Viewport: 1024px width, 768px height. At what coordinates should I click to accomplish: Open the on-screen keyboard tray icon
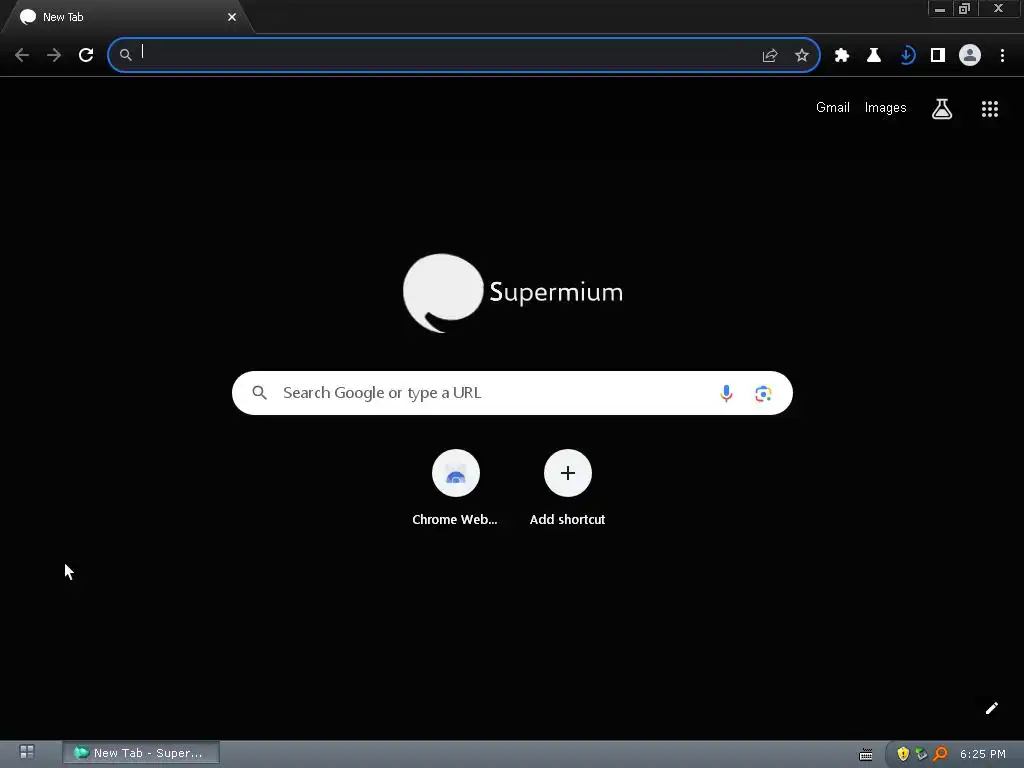(x=866, y=754)
